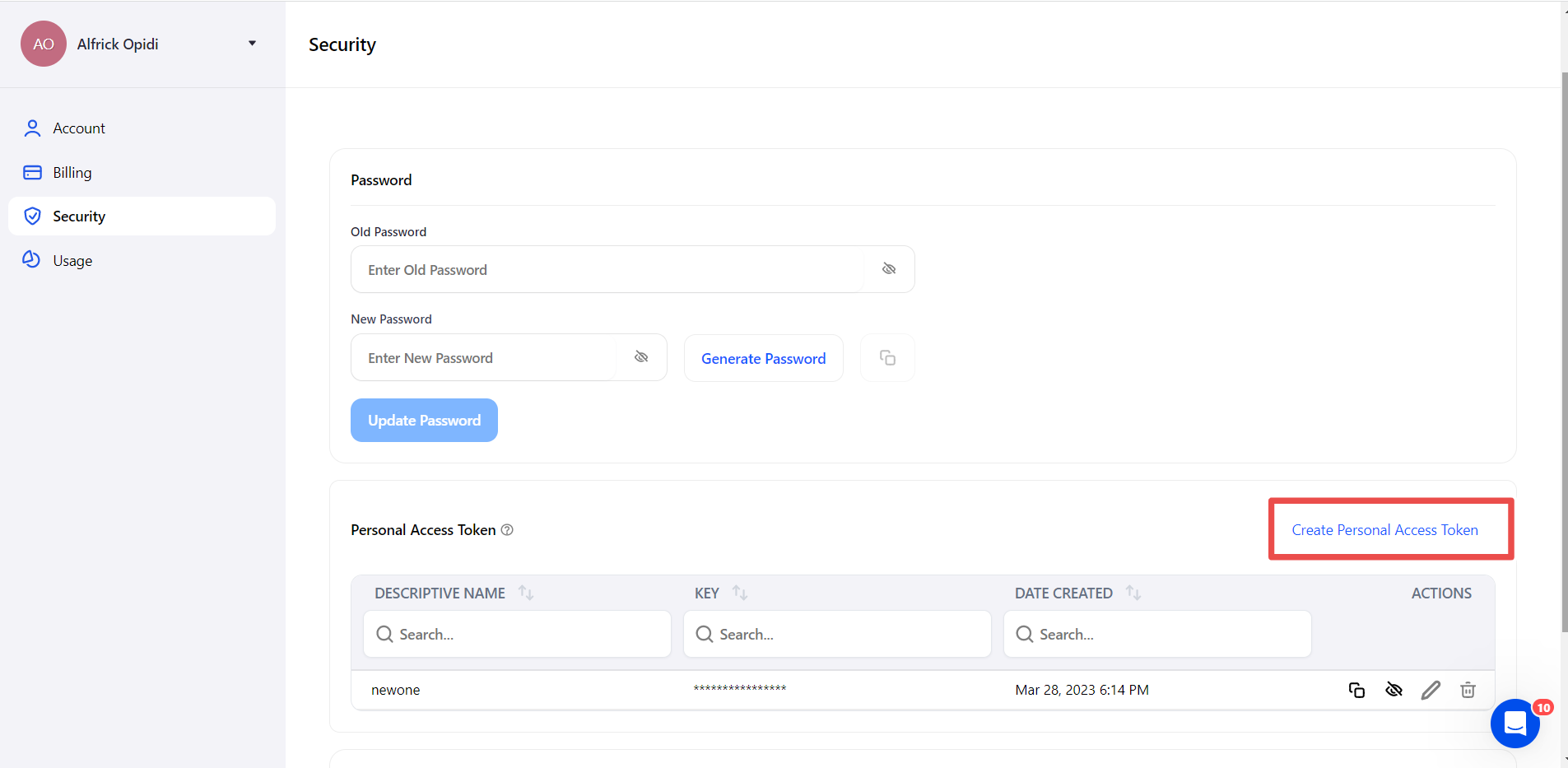
Task: Click the AO user avatar
Action: tap(44, 44)
